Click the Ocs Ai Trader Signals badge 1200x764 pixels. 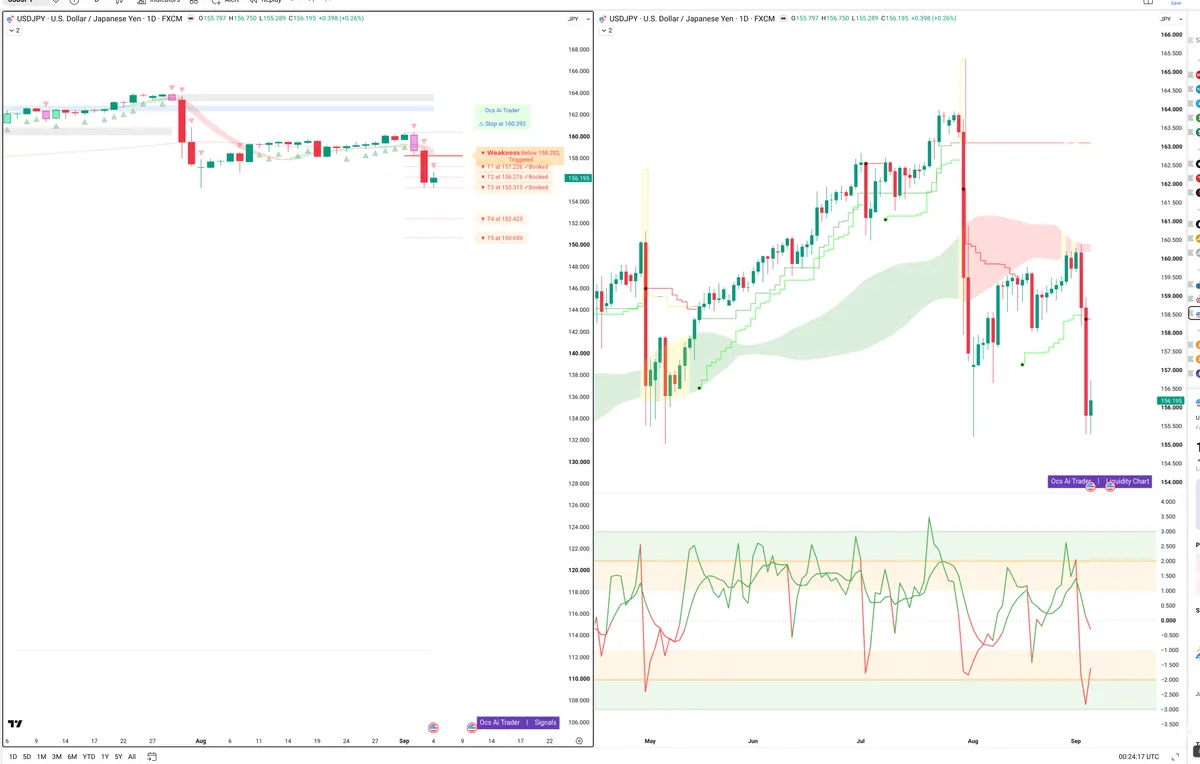tap(518, 722)
